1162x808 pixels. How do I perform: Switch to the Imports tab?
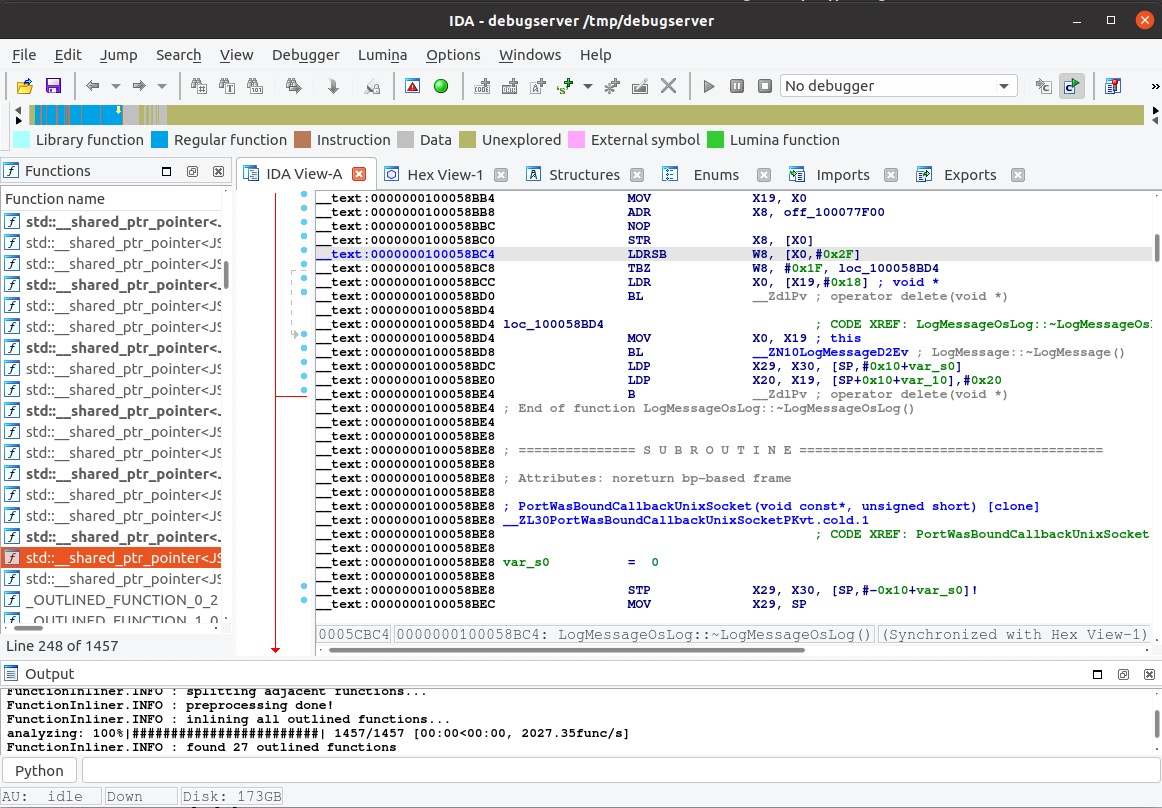(842, 175)
